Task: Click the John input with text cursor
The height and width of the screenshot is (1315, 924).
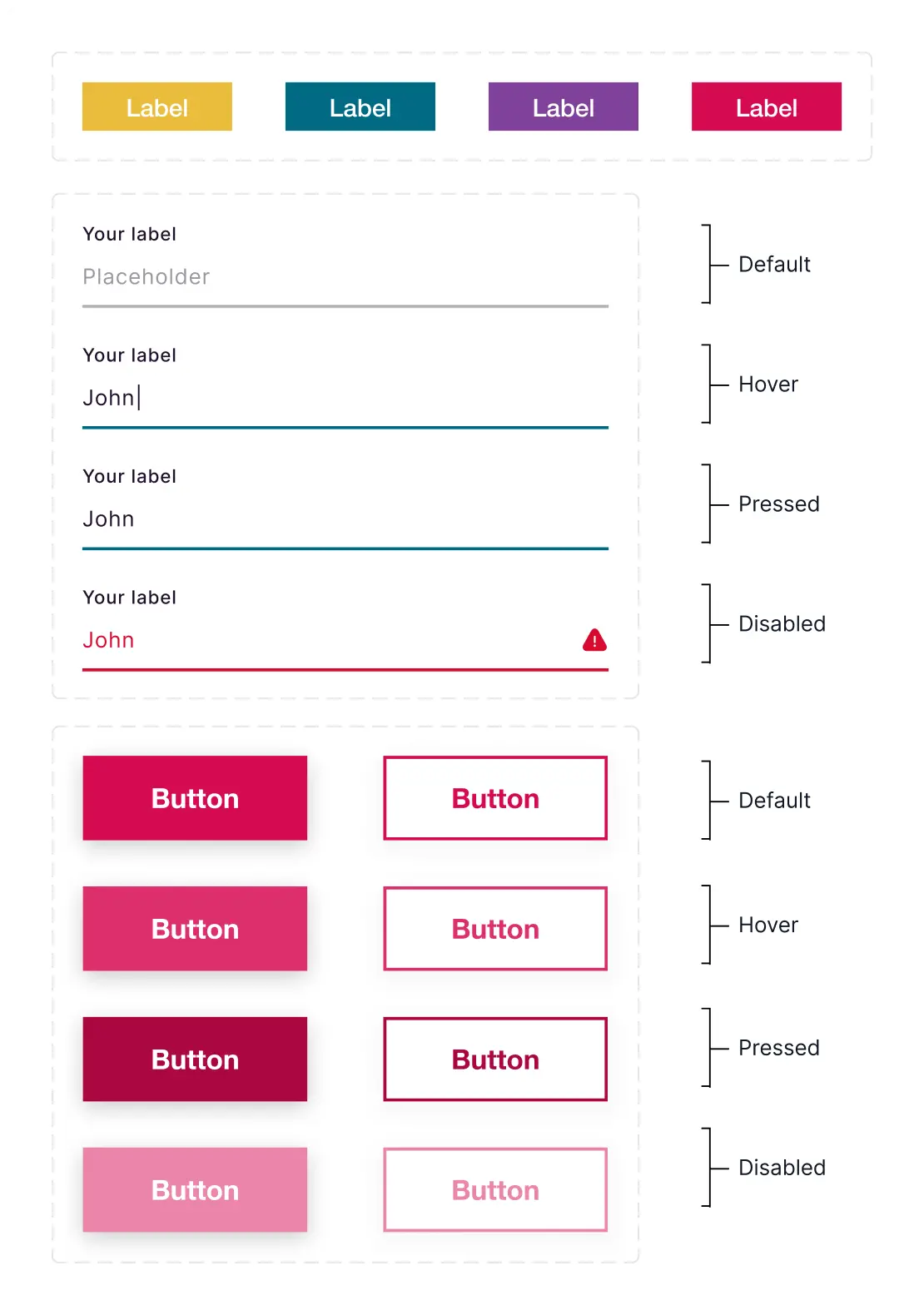Action: pyautogui.click(x=345, y=398)
